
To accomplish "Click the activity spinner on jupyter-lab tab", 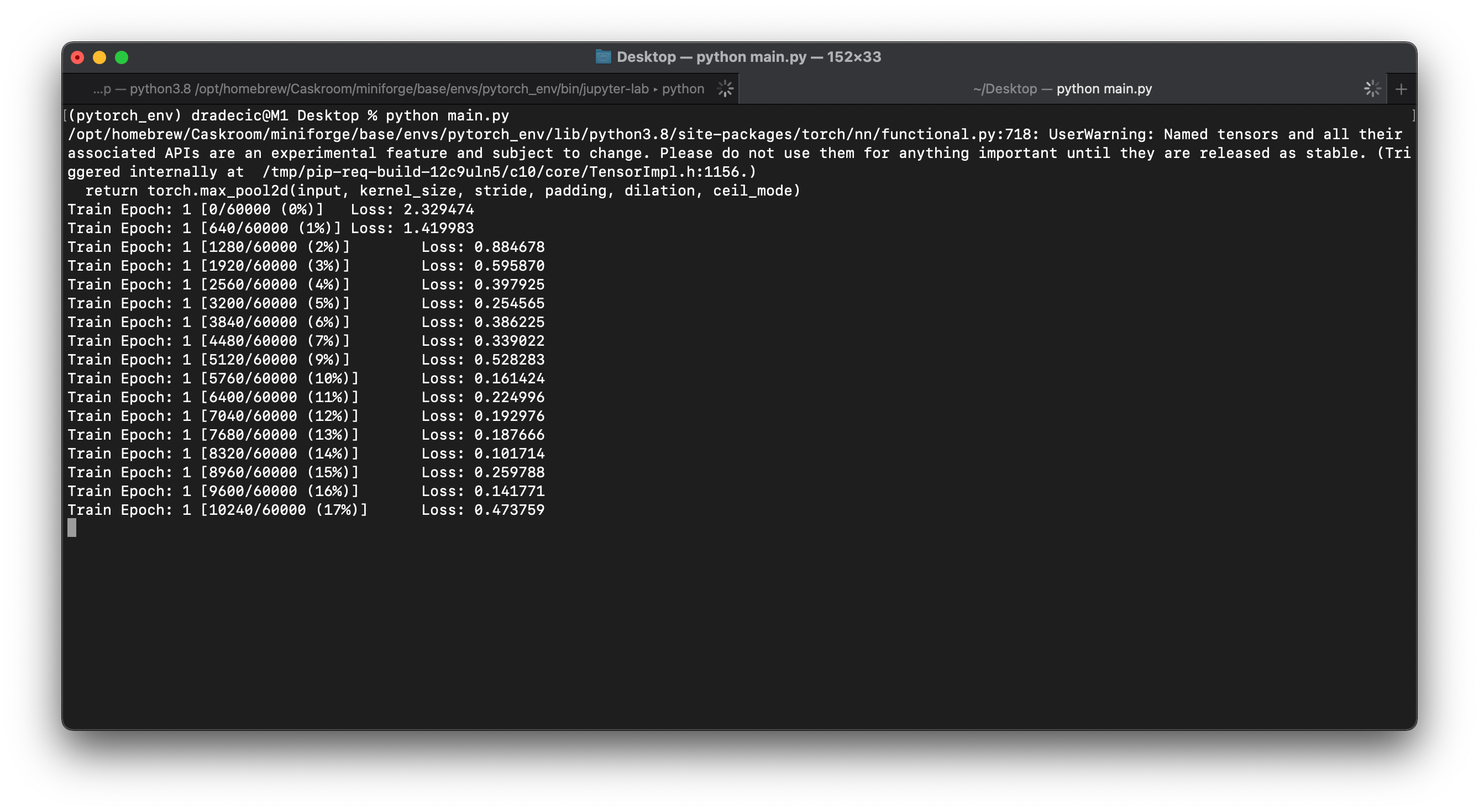I will click(725, 88).
